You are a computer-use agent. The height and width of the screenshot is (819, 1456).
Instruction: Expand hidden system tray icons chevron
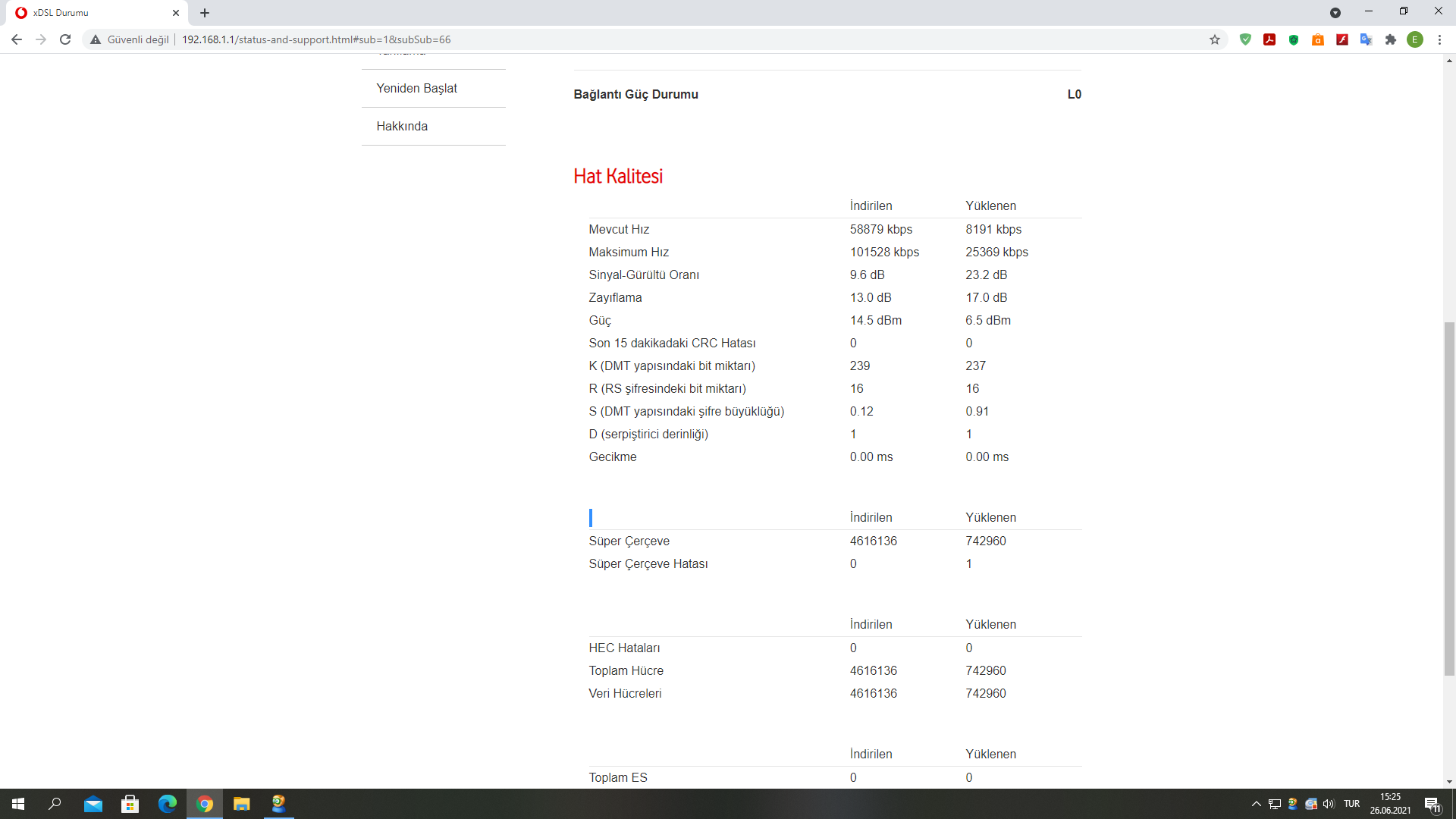pos(1257,804)
